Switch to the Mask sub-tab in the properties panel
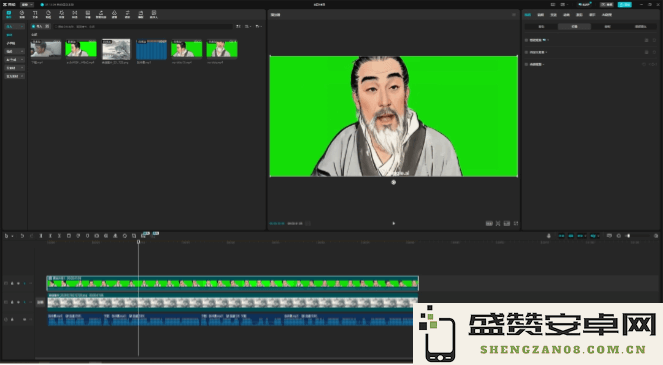This screenshot has height=365, width=663. [607, 27]
